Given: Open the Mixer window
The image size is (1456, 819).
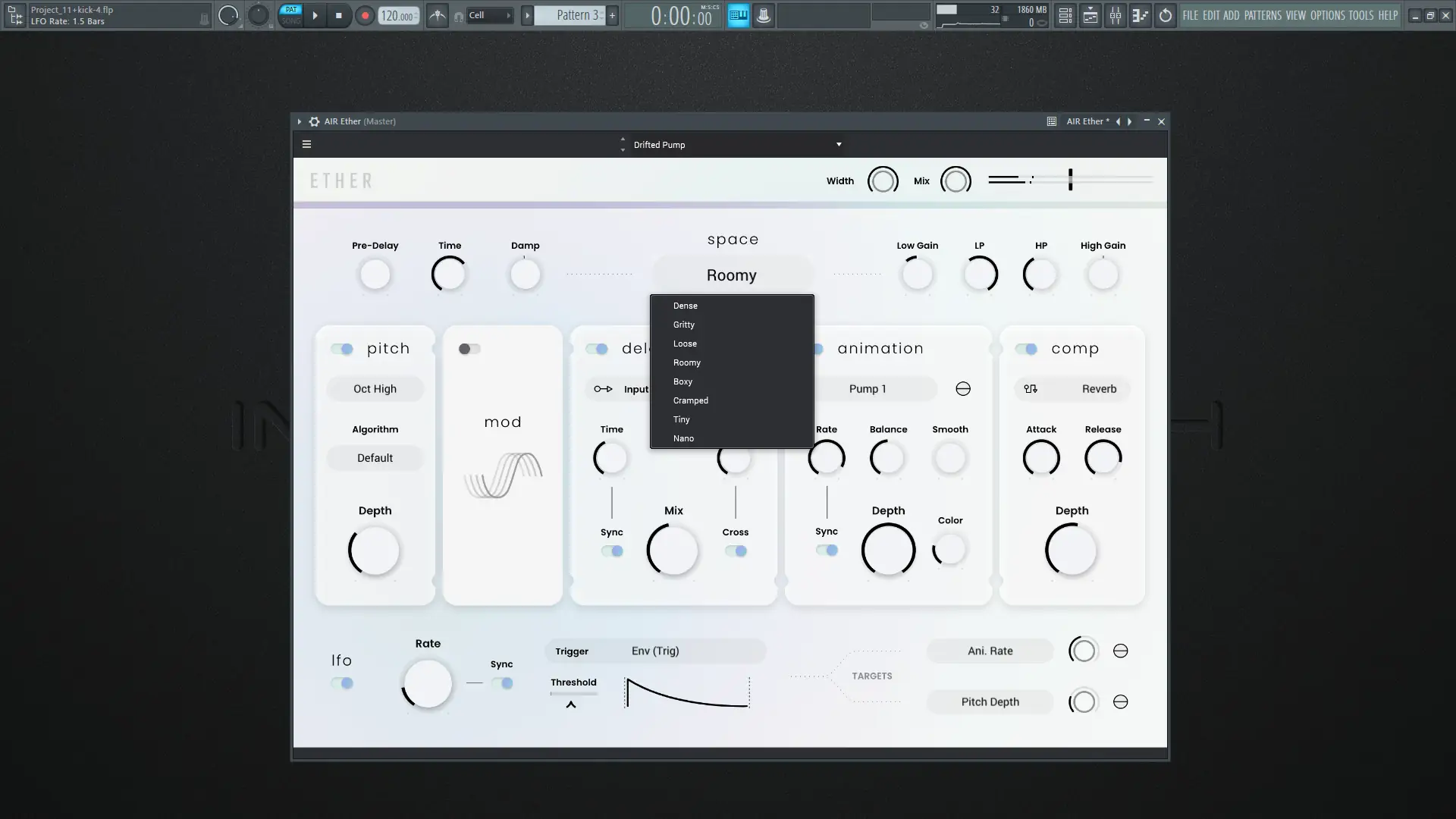Looking at the screenshot, I should pyautogui.click(x=1116, y=15).
